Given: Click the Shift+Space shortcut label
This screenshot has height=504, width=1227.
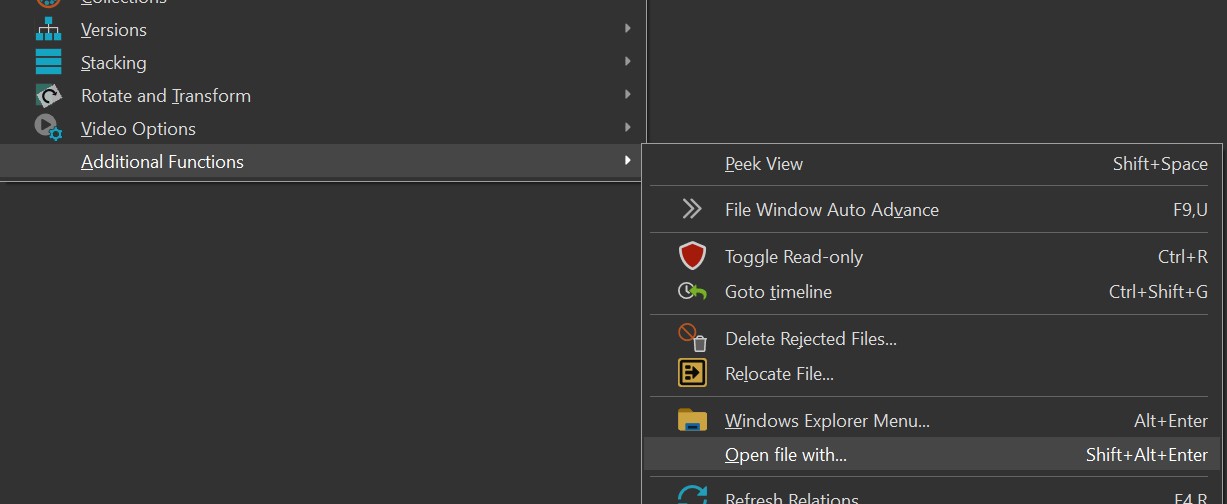Looking at the screenshot, I should pos(1160,164).
